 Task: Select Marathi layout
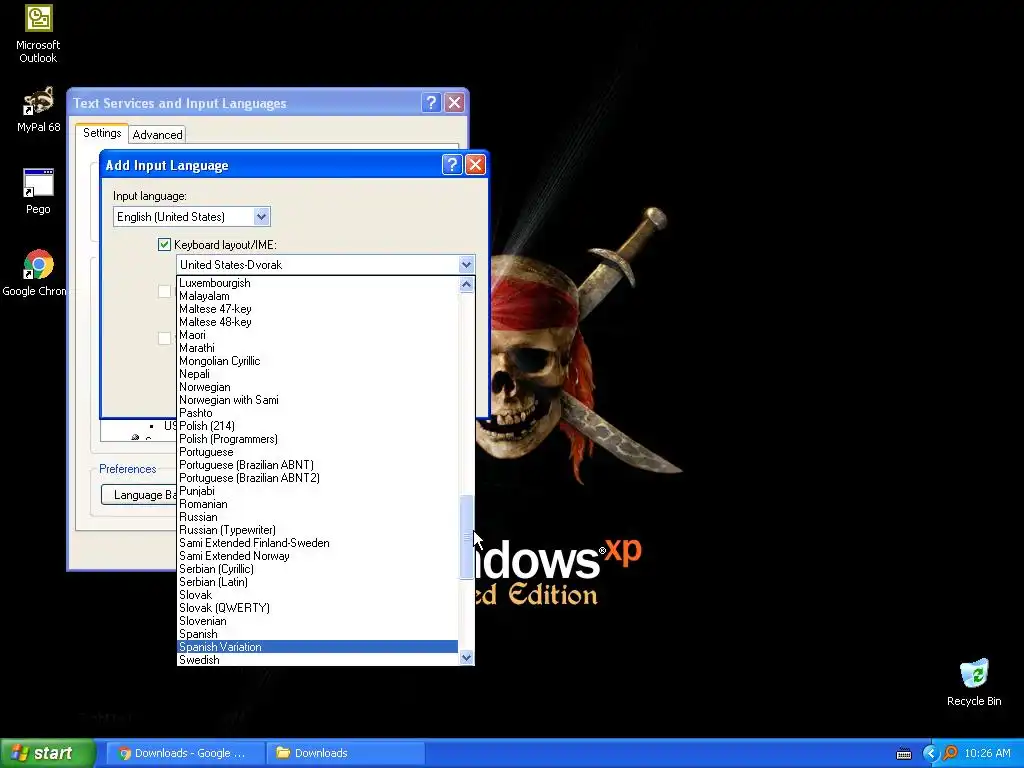pyautogui.click(x=317, y=348)
